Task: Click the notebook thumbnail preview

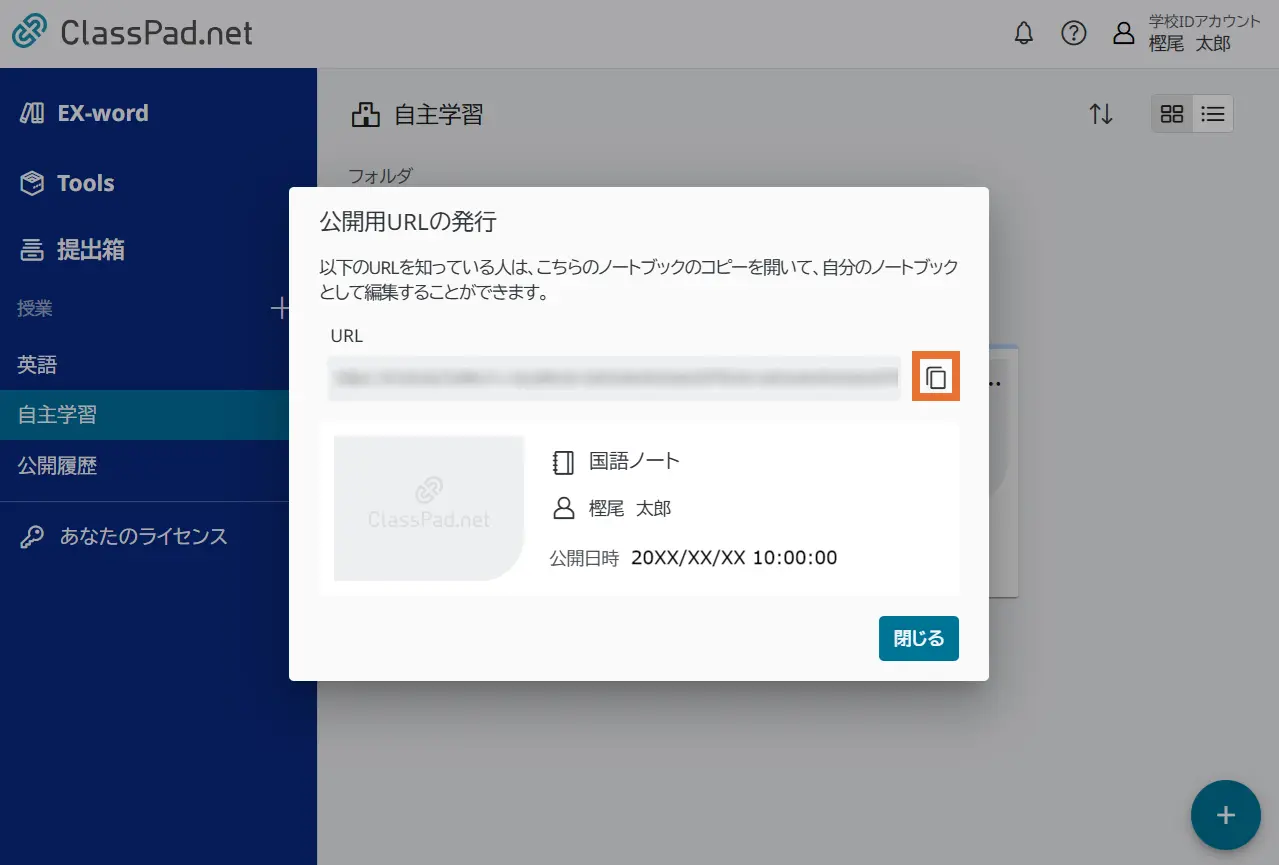Action: (x=429, y=508)
